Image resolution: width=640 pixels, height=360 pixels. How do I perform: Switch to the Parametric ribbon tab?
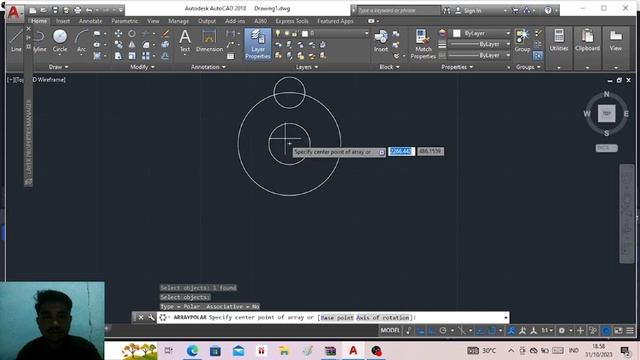point(124,21)
